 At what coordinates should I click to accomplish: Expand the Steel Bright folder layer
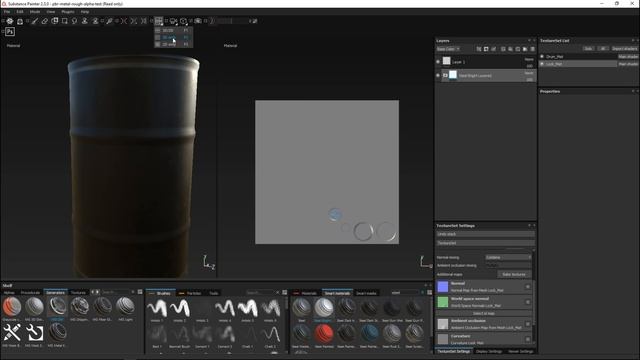pos(445,75)
